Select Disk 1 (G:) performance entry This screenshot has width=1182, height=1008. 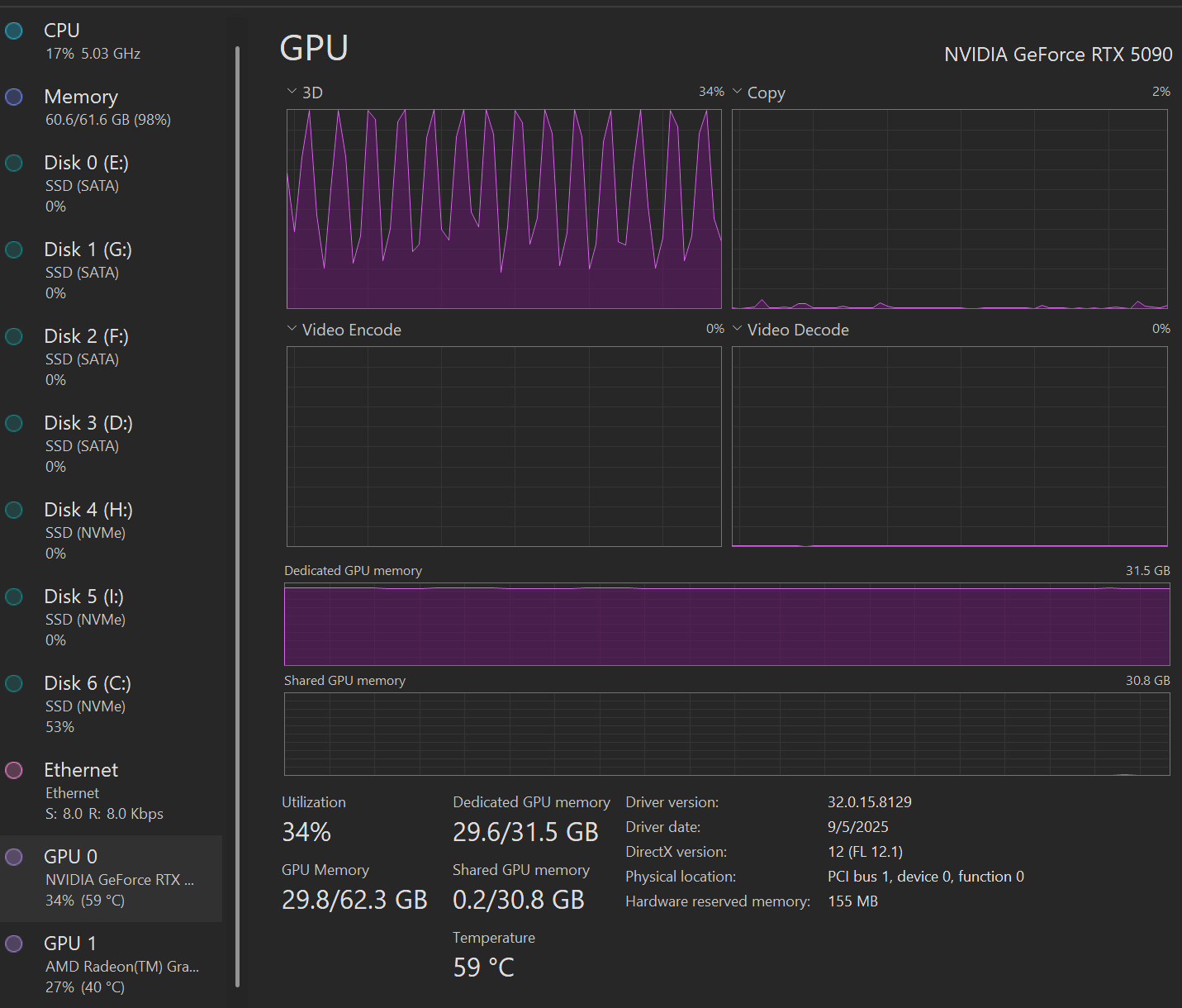tap(112, 270)
